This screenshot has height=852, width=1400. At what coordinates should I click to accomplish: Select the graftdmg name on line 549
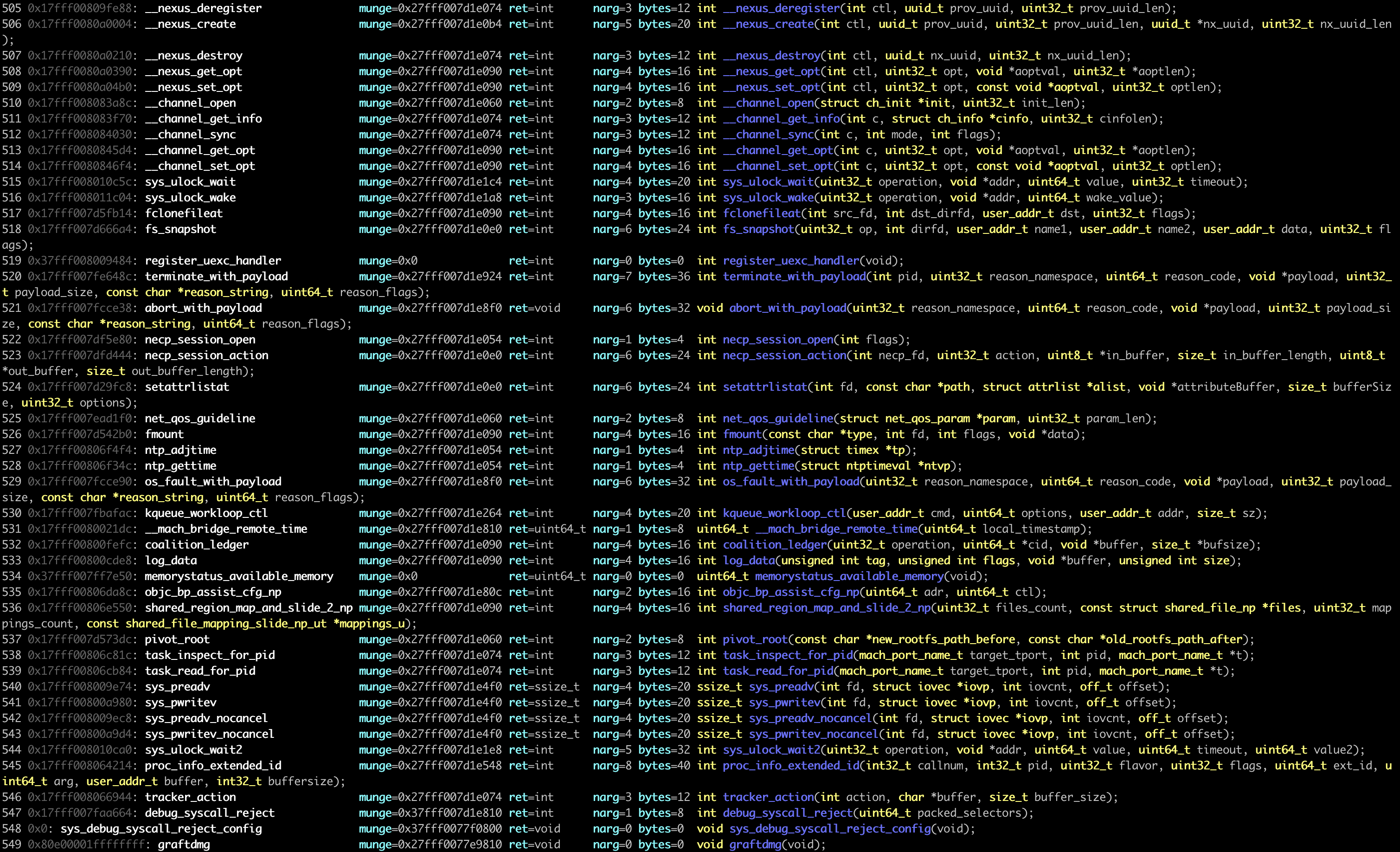coord(184,845)
